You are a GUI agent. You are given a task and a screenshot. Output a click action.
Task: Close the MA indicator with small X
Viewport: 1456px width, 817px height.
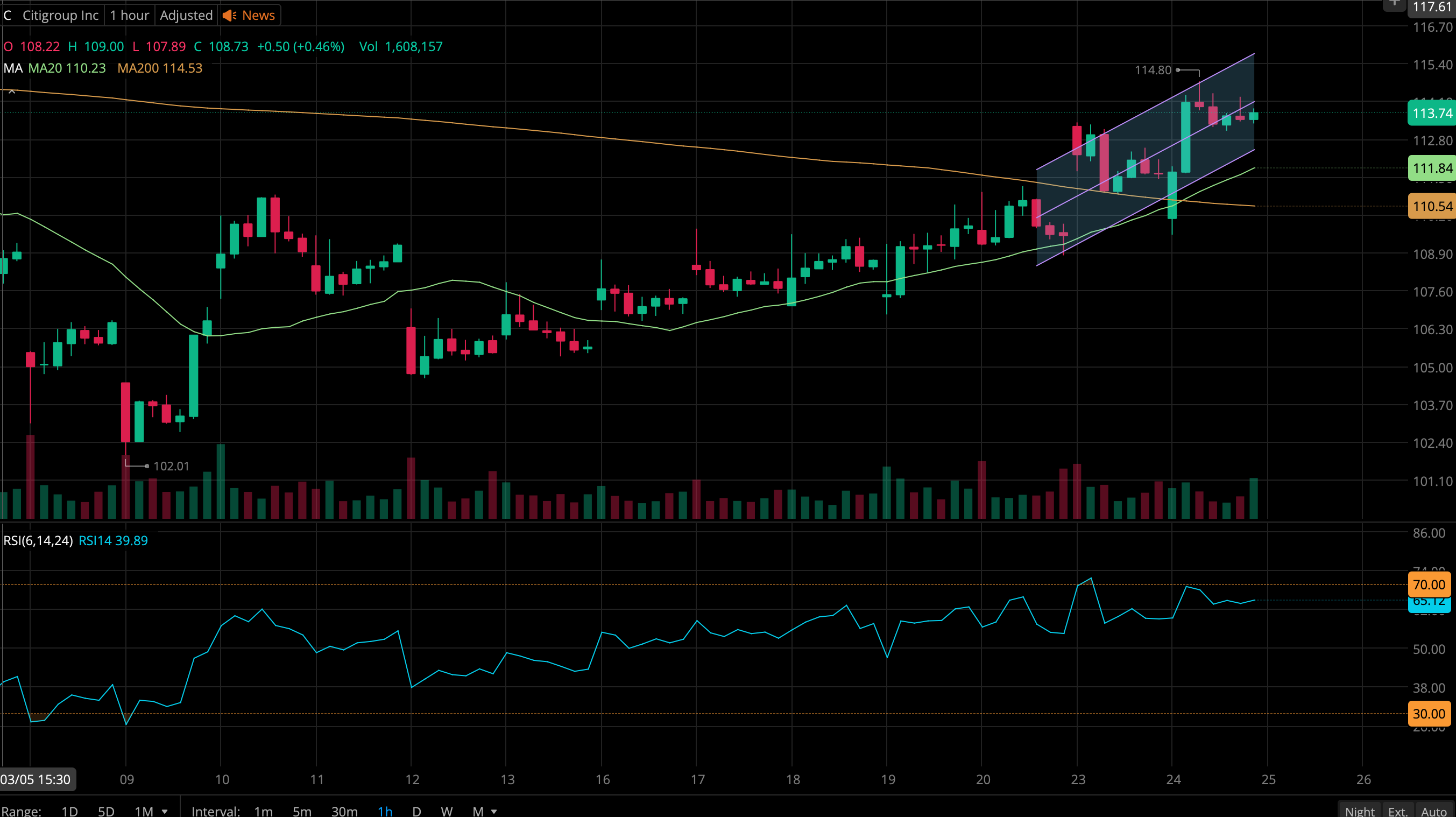pos(12,91)
